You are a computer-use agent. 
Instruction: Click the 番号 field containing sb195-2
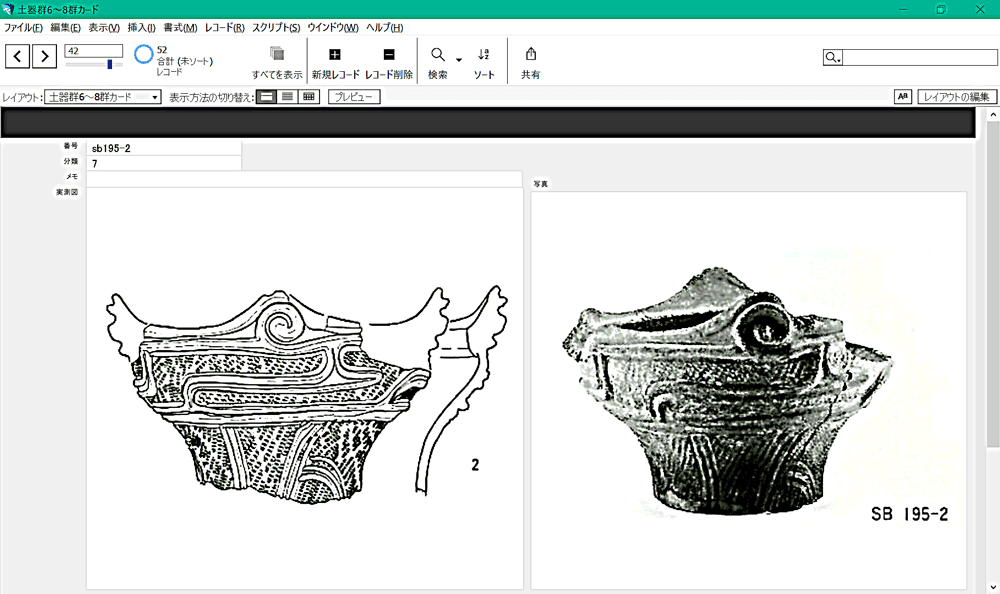164,148
